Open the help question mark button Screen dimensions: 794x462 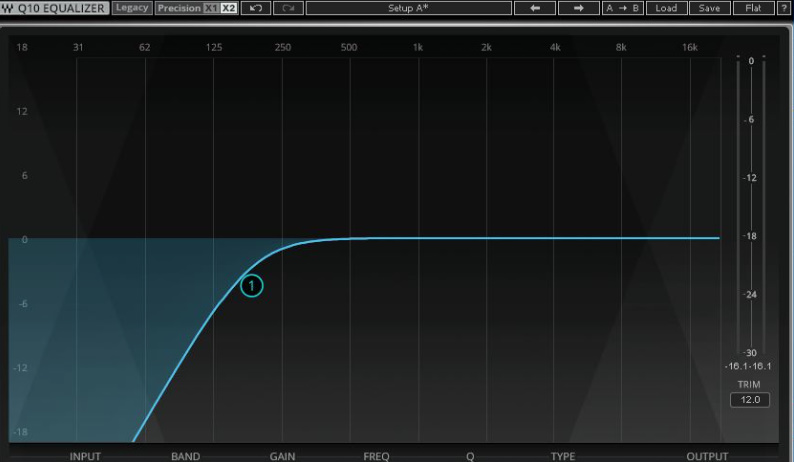click(x=783, y=8)
